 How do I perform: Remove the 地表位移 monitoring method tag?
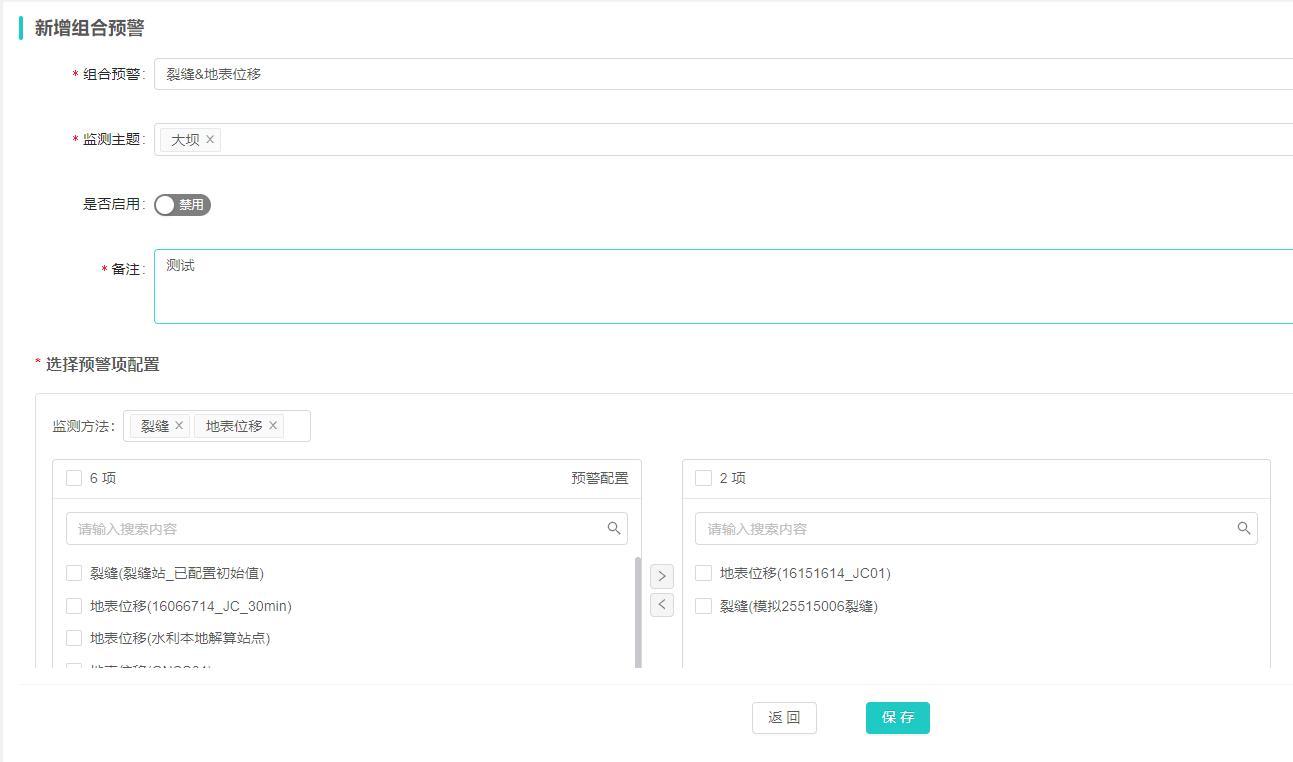click(272, 426)
